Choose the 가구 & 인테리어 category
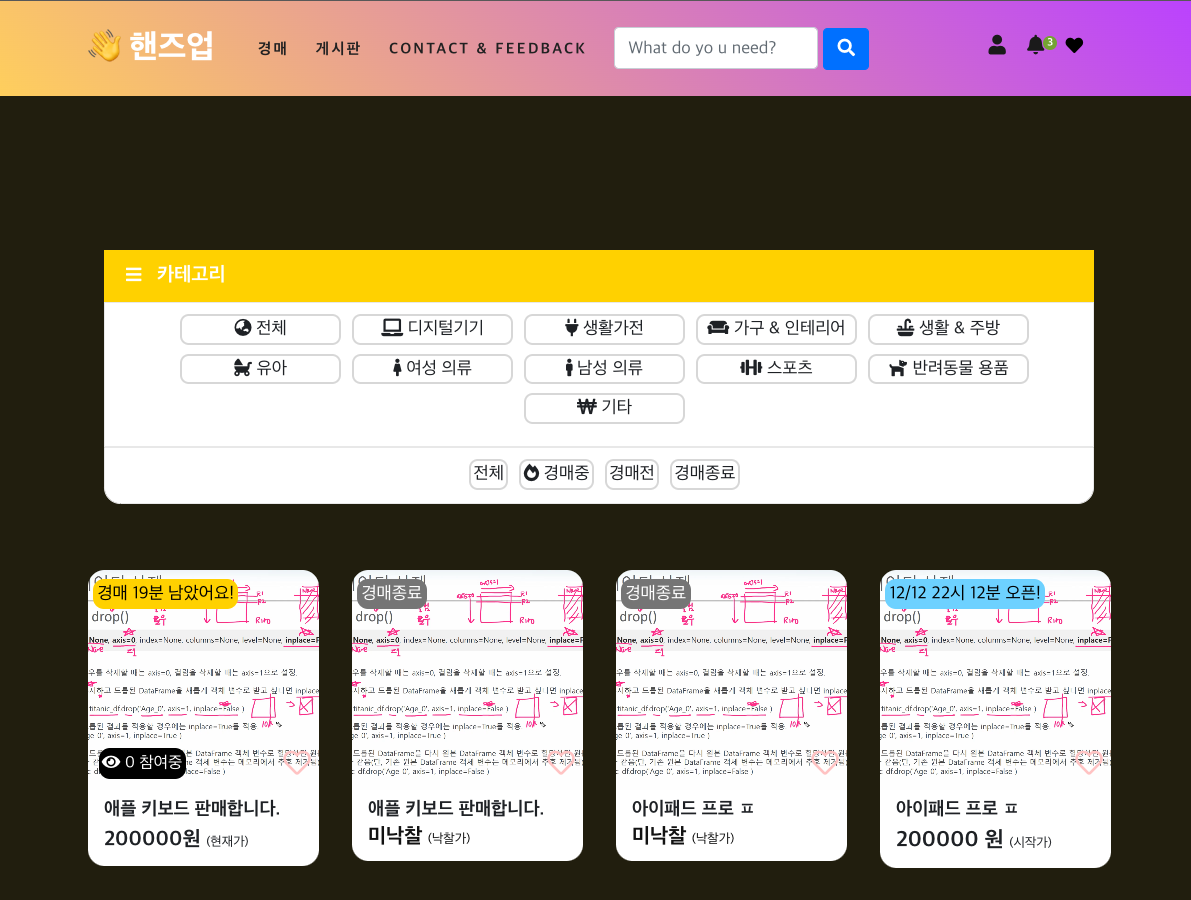The height and width of the screenshot is (900, 1191). pyautogui.click(x=776, y=329)
